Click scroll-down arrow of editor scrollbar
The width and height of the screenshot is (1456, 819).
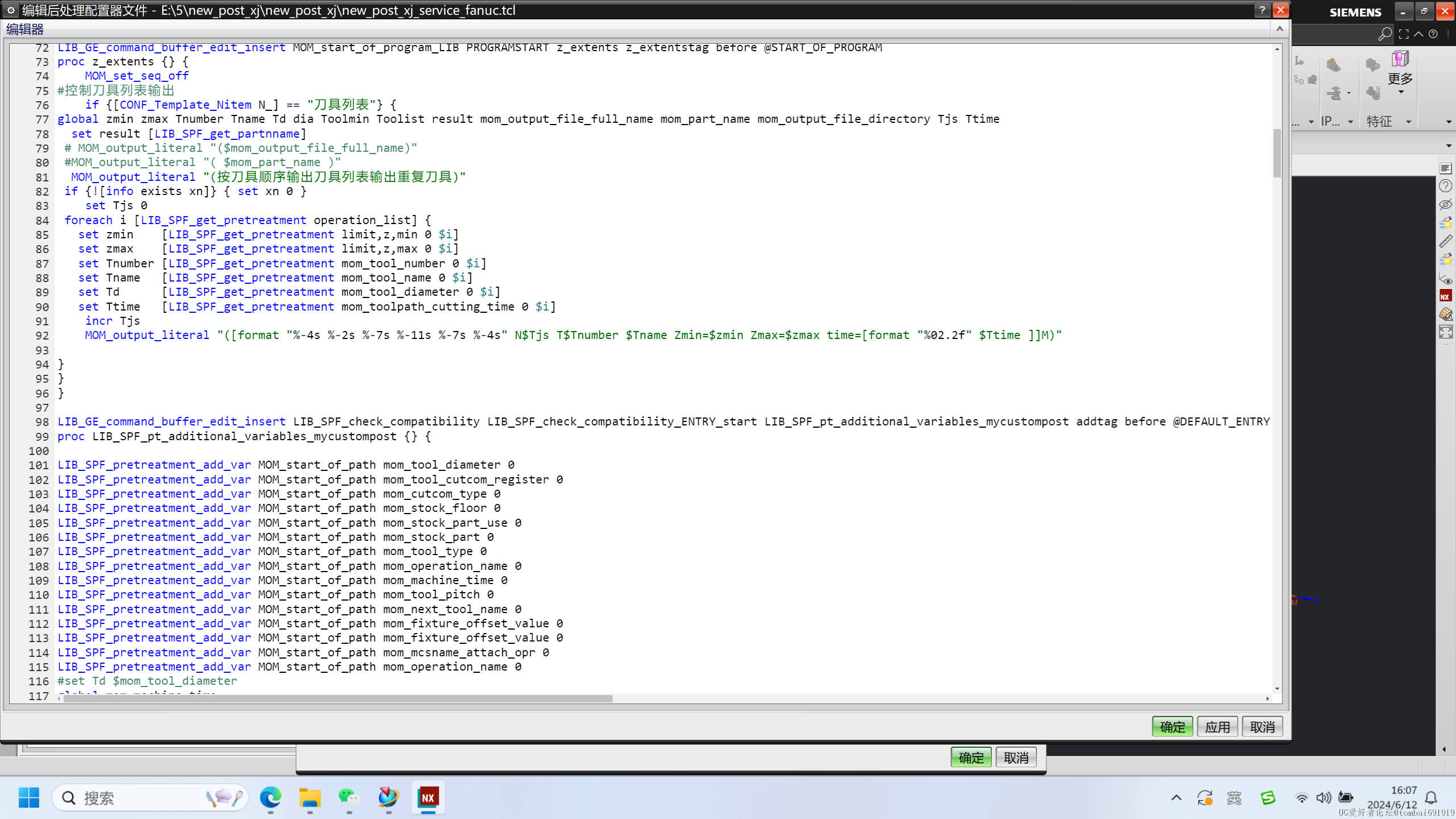point(1277,689)
